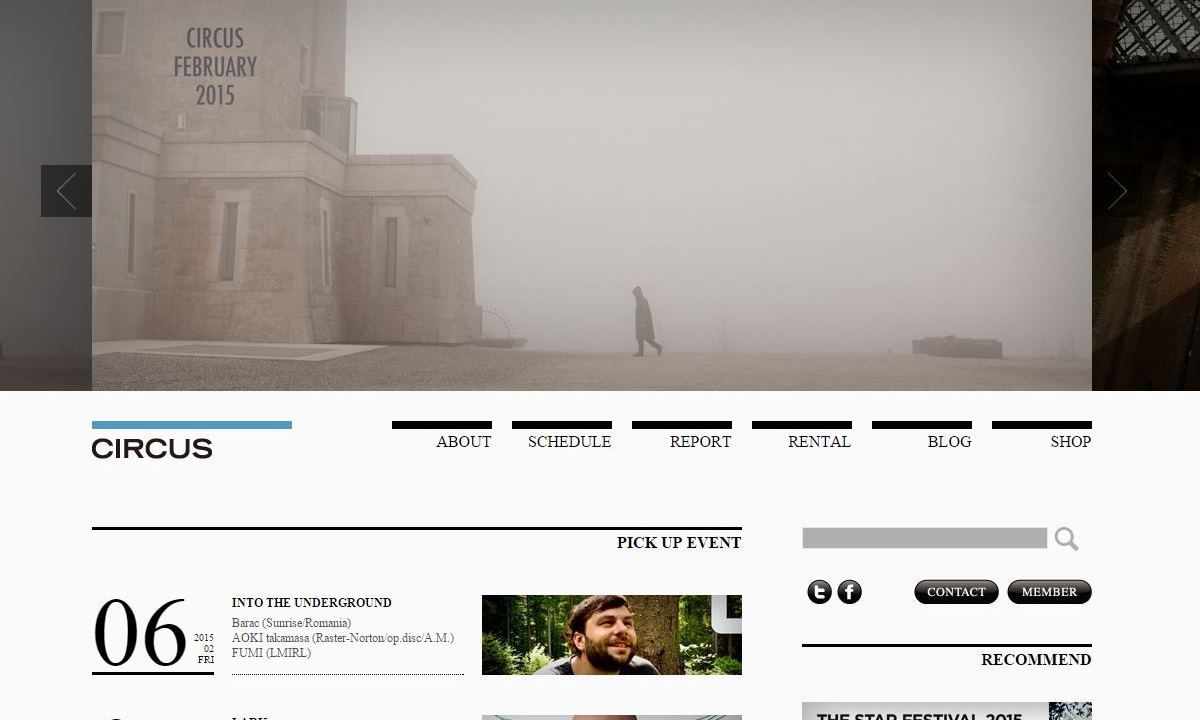The width and height of the screenshot is (1200, 720).
Task: Click the bearded man event thumbnail
Action: pyautogui.click(x=611, y=635)
